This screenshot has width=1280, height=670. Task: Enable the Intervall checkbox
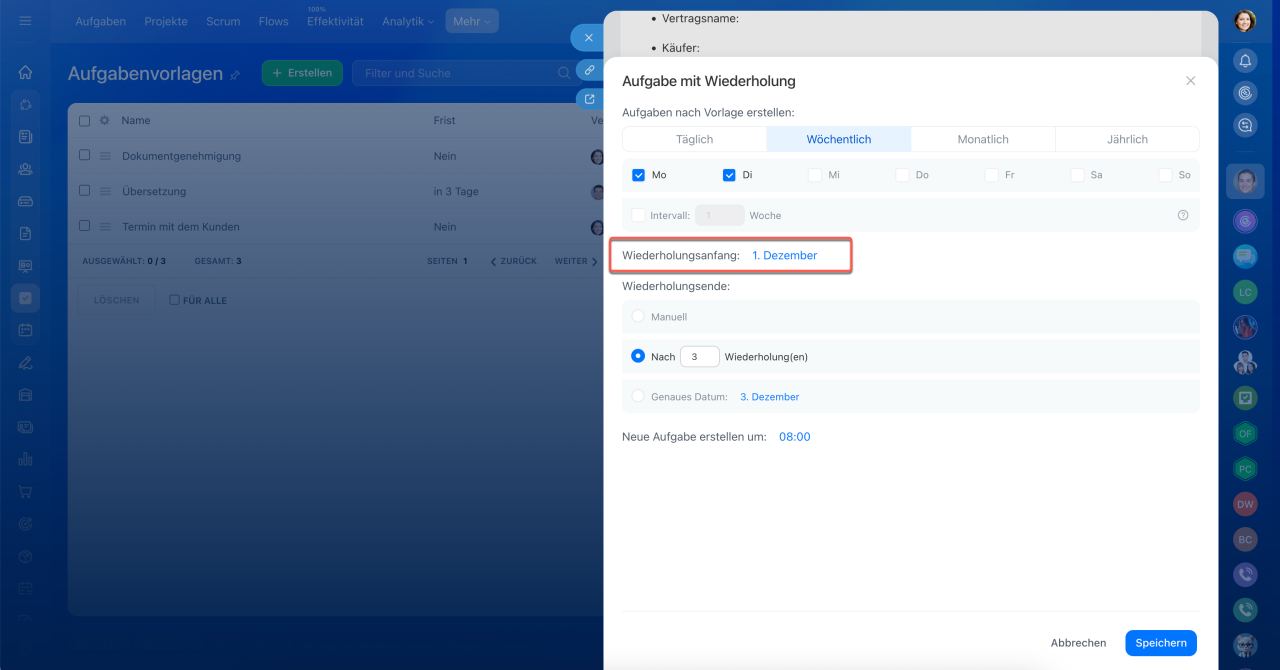click(639, 215)
